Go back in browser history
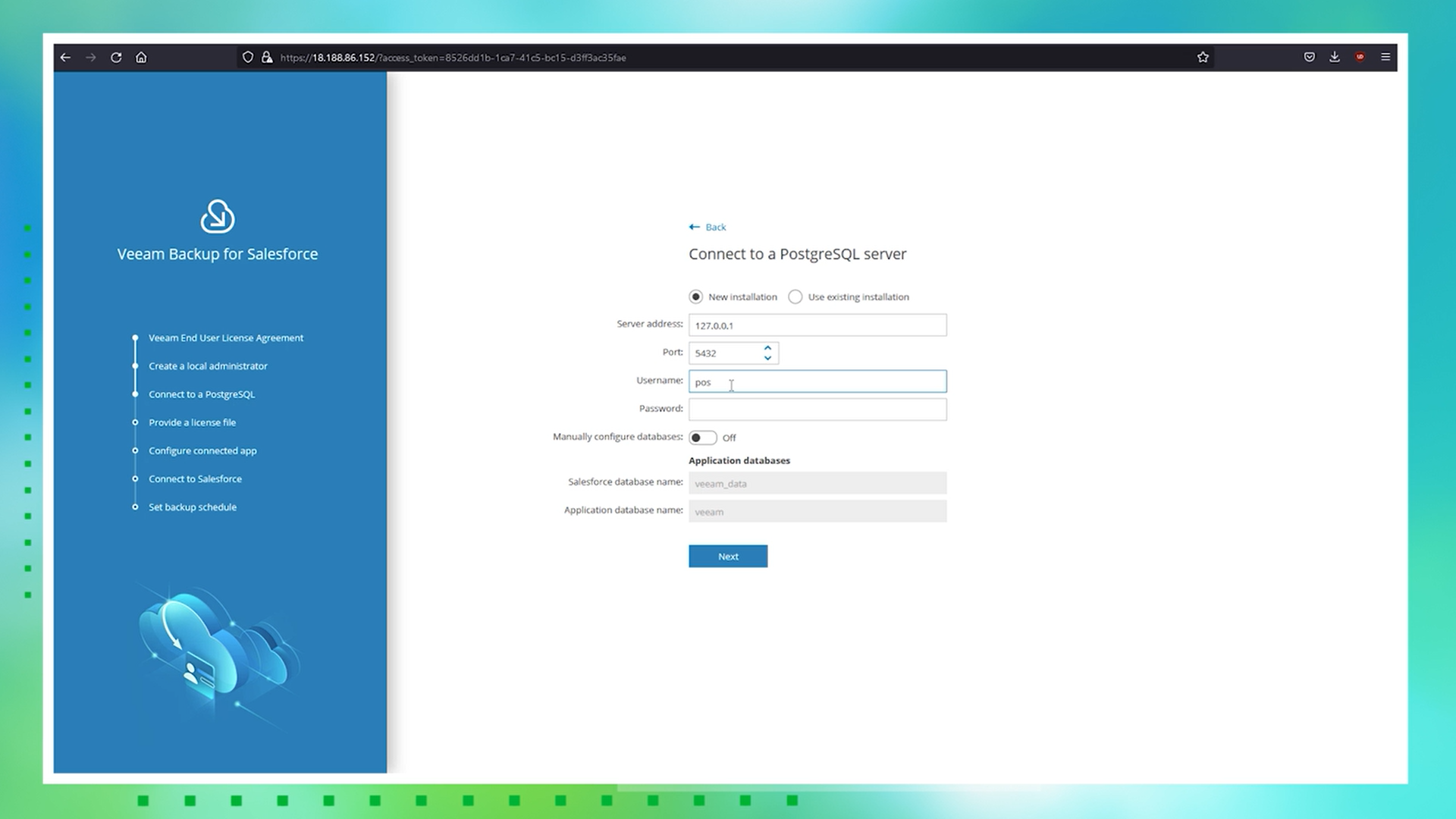Screen dimensions: 1456x819 point(66,58)
